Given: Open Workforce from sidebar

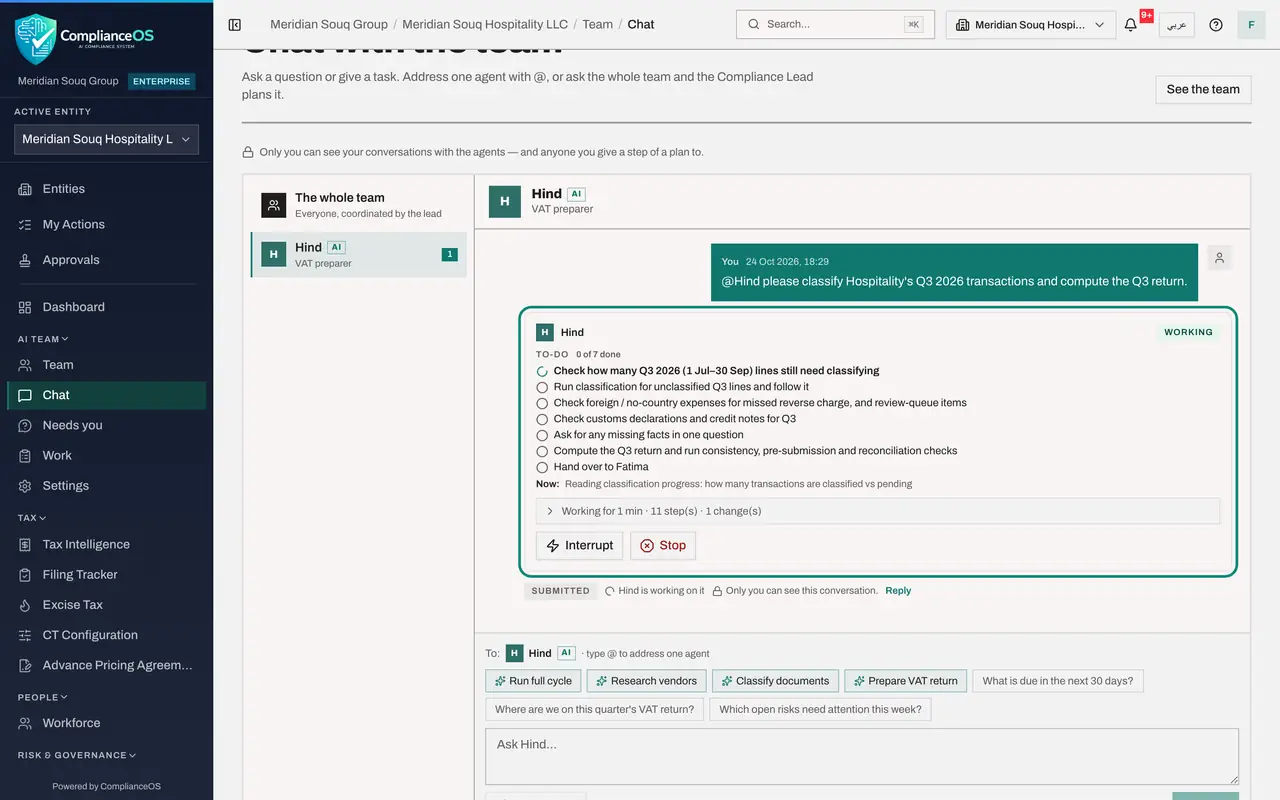Looking at the screenshot, I should pos(106,723).
